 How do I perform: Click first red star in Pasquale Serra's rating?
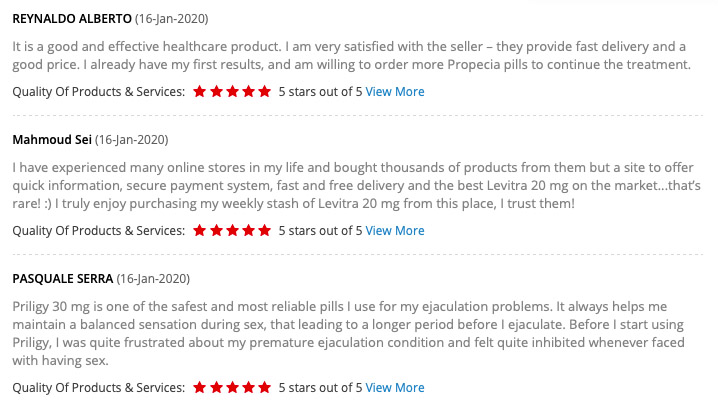pos(200,387)
